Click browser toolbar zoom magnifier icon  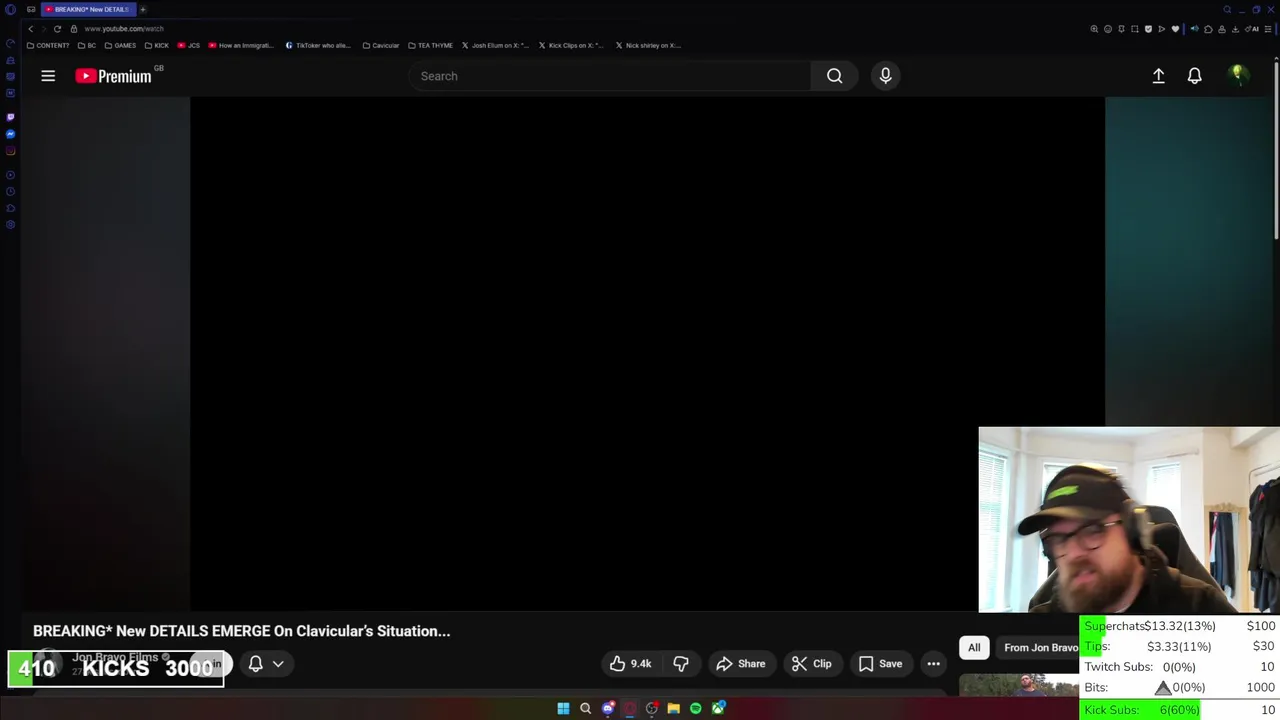tap(1094, 29)
